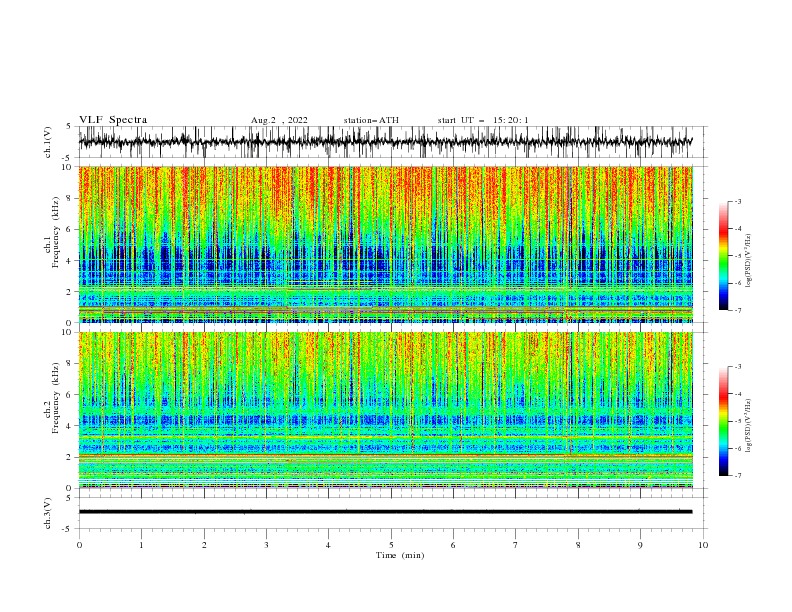Click the ch.3 flat voltage trace
792x612 pixels.
[385, 512]
